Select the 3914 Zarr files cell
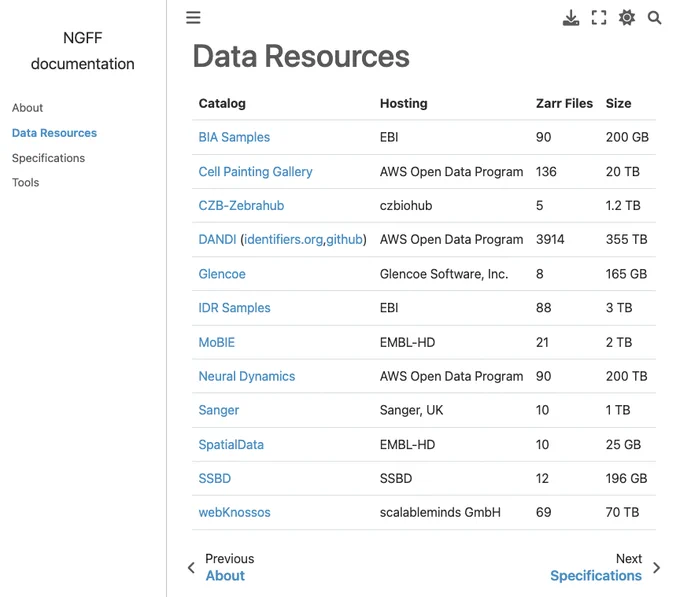The width and height of the screenshot is (680, 597). [550, 239]
